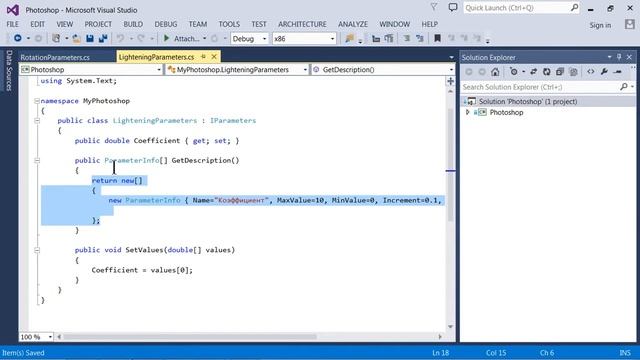Click the Search Solution Explorer field
This screenshot has height=360, width=640.
point(547,87)
